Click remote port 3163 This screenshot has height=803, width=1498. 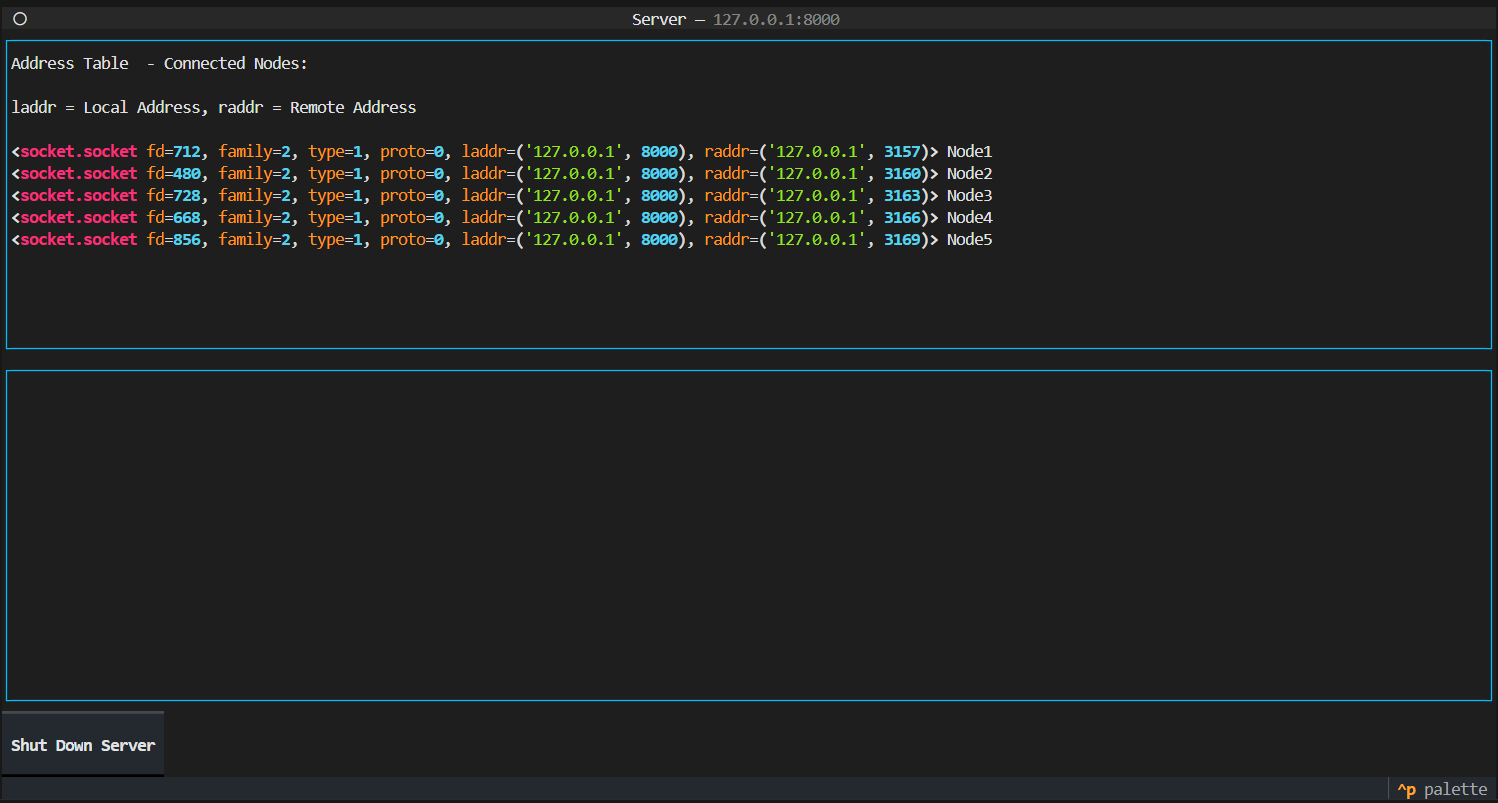[902, 196]
